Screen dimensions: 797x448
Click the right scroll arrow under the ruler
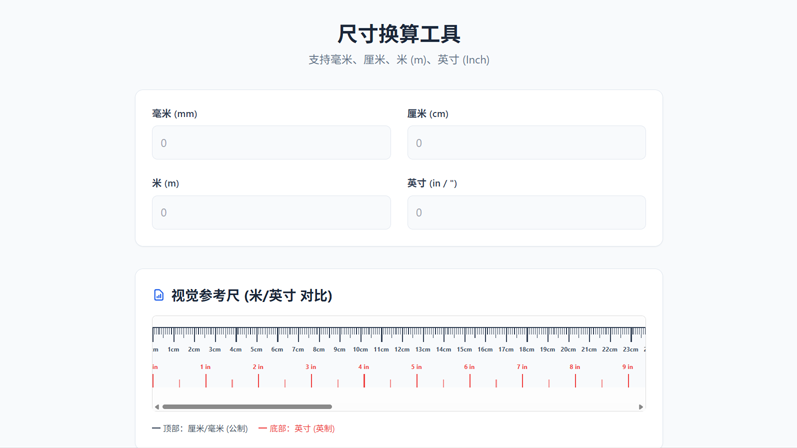tap(641, 407)
